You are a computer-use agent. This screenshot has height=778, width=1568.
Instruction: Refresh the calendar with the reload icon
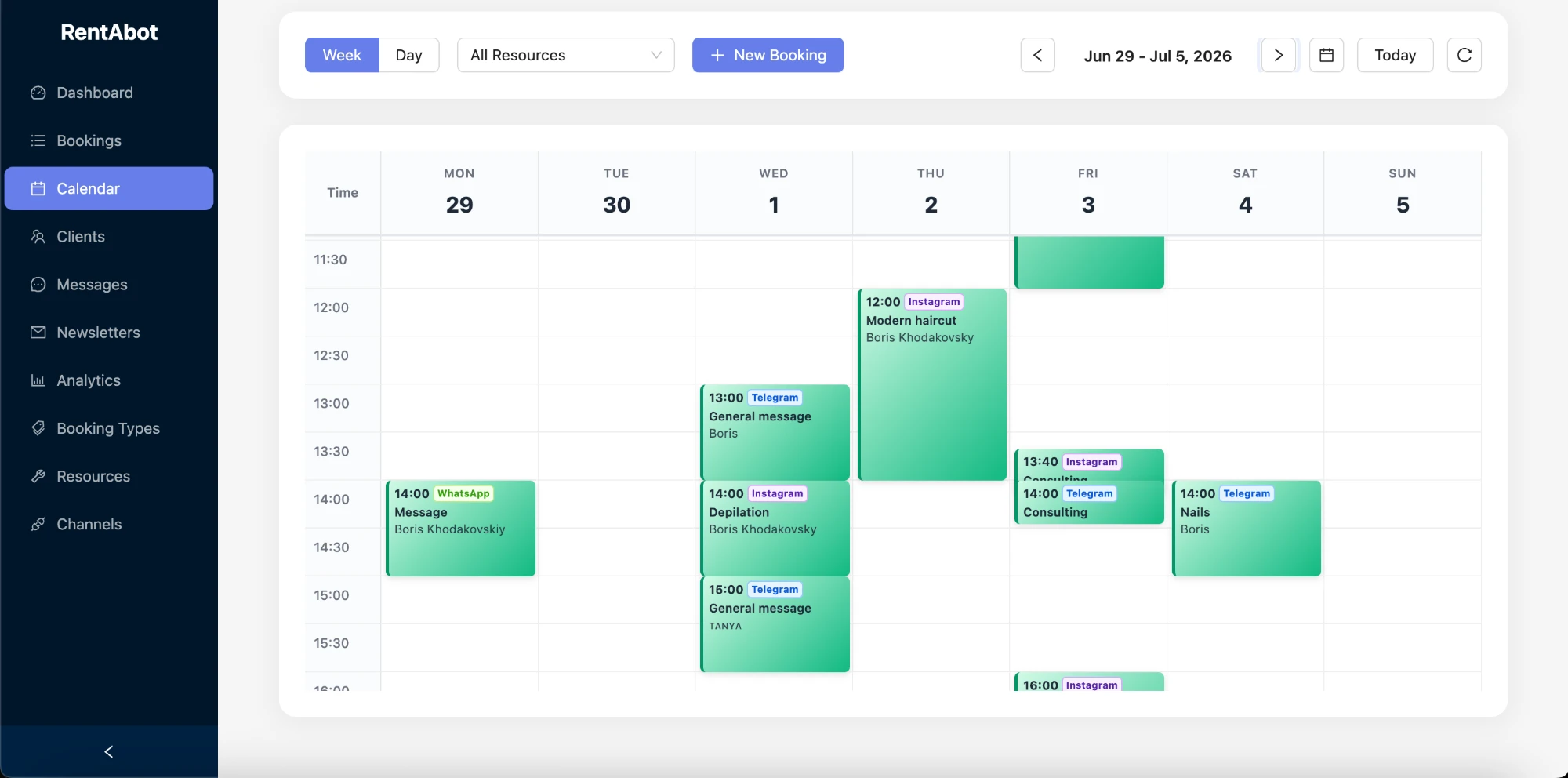click(x=1464, y=55)
